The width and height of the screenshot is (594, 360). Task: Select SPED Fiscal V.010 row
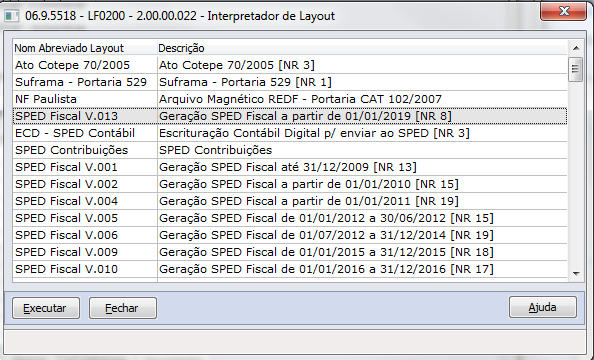coord(290,269)
